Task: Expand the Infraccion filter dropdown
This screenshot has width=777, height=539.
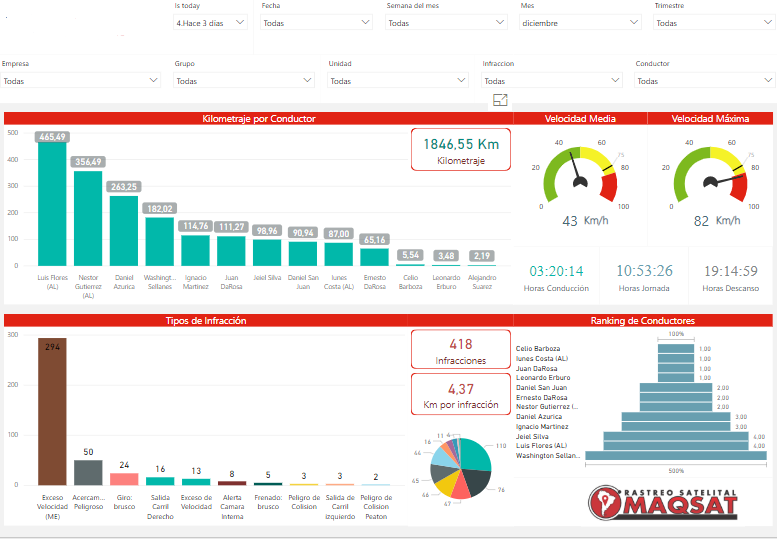Action: click(551, 81)
